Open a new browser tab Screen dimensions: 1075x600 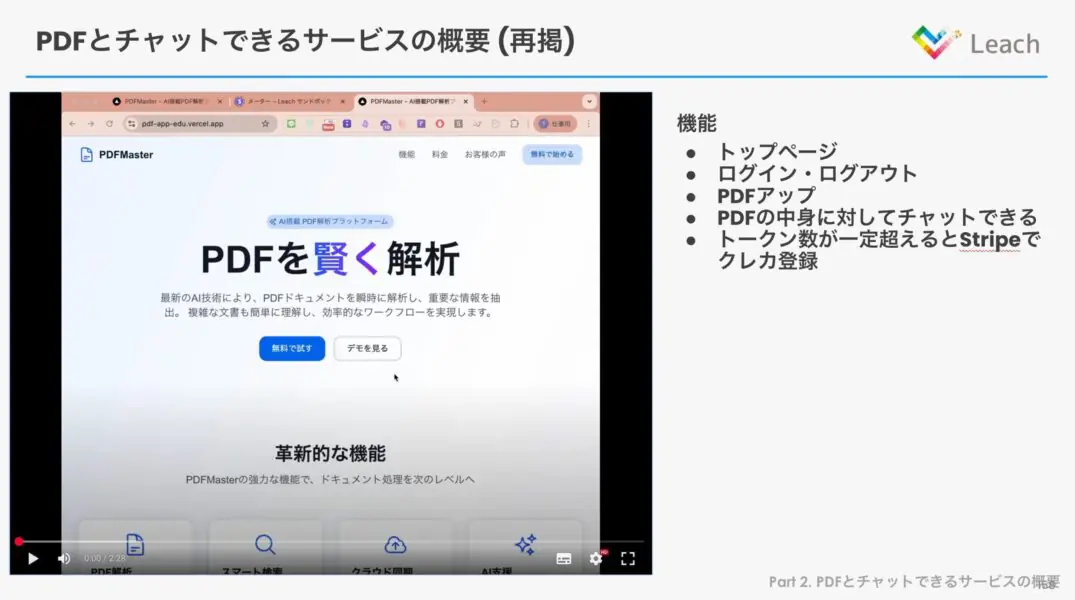(484, 101)
